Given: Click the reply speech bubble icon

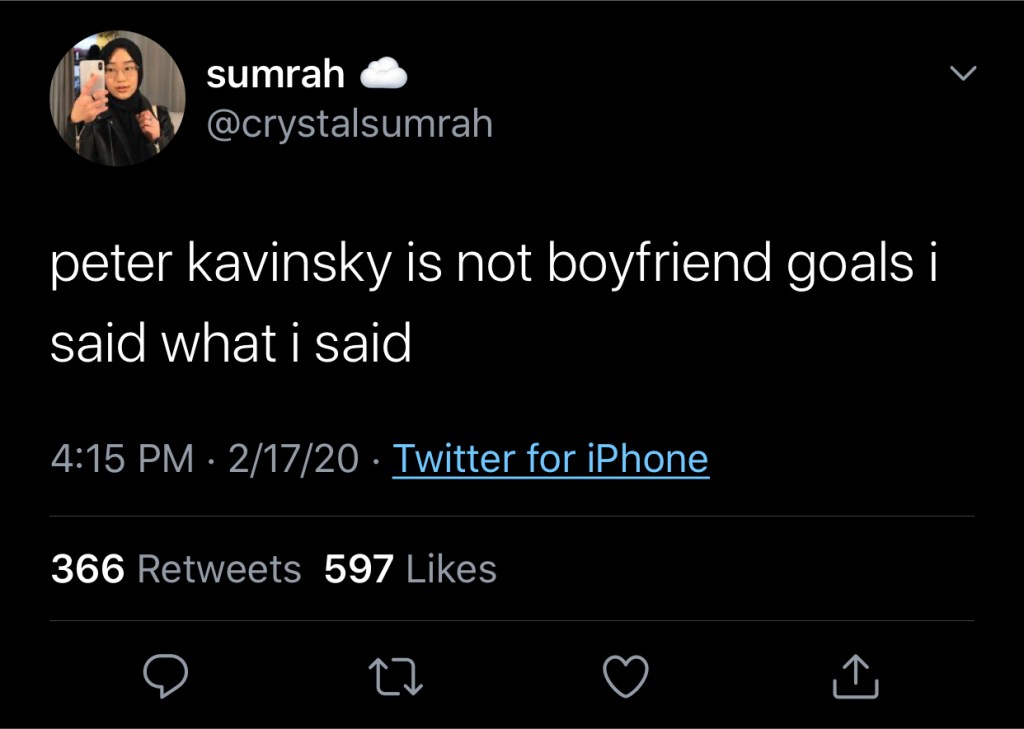Looking at the screenshot, I should (166, 676).
